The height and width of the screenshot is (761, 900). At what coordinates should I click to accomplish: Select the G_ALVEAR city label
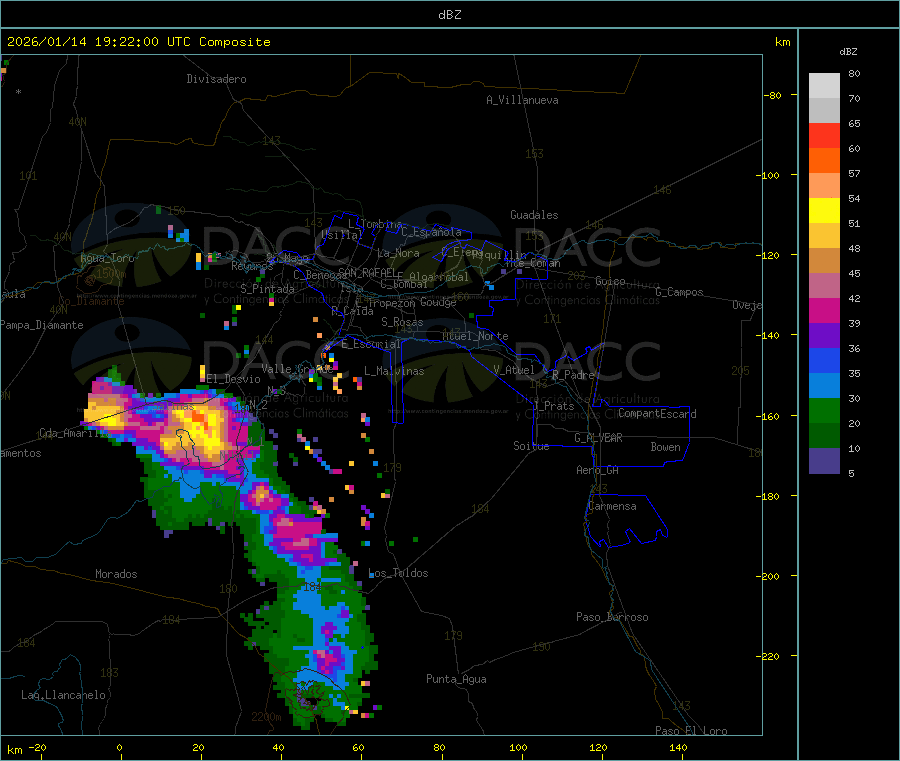(598, 438)
